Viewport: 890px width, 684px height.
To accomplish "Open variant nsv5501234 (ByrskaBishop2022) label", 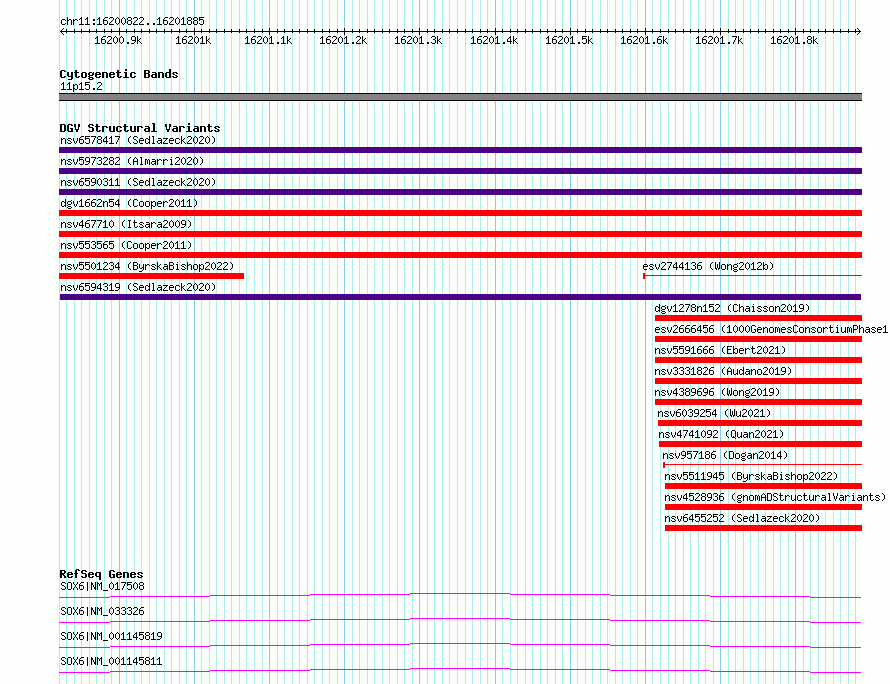I will click(147, 266).
